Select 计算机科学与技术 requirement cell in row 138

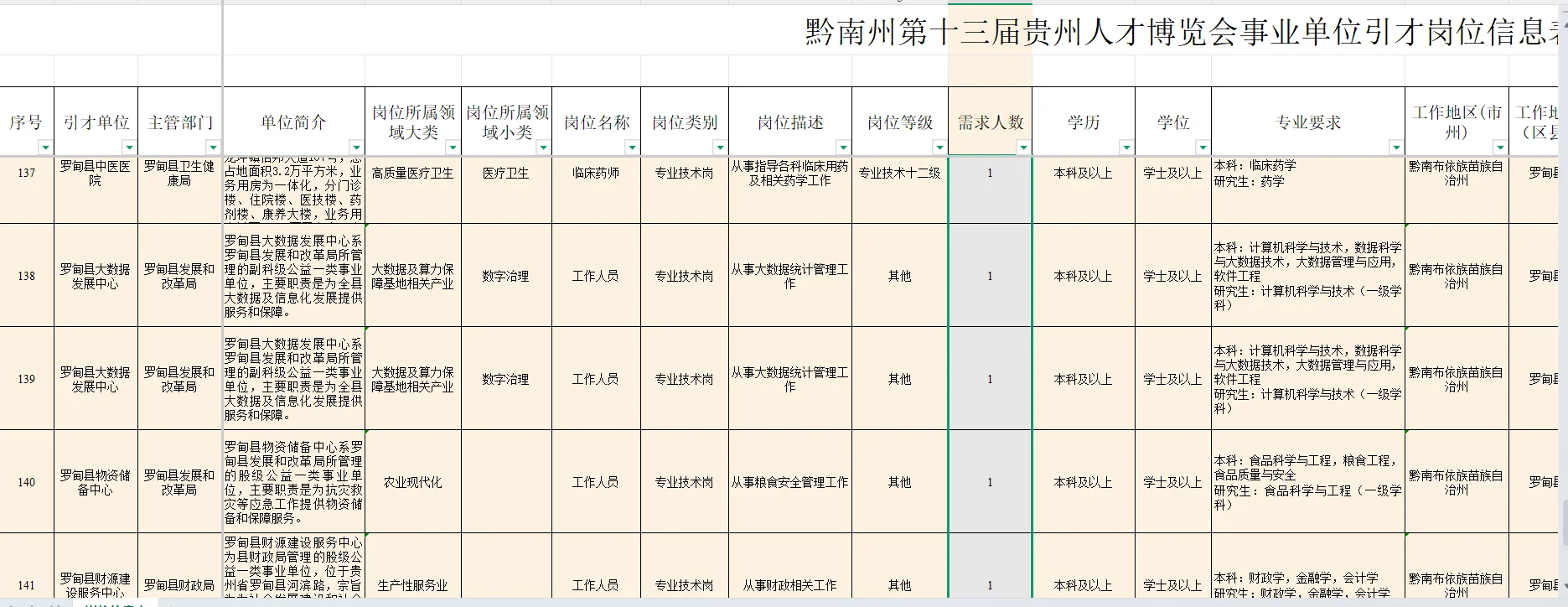[1308, 275]
